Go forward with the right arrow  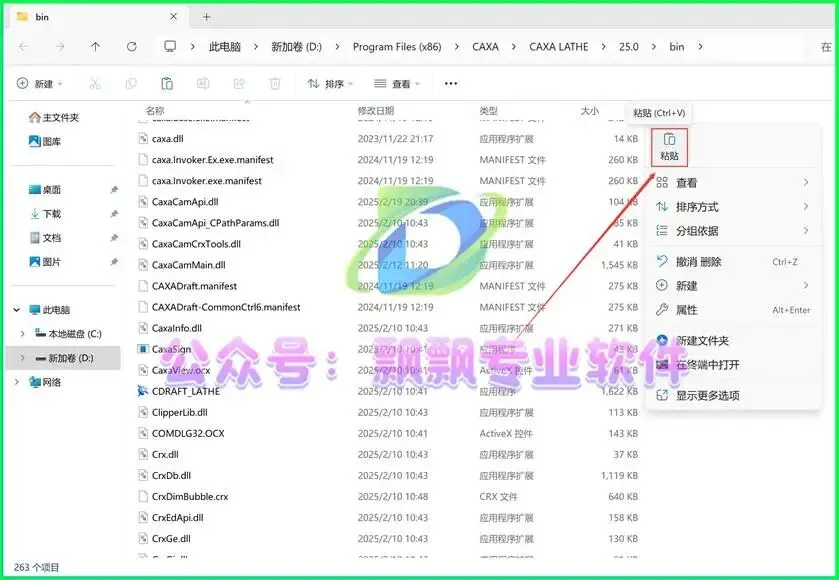coord(60,47)
